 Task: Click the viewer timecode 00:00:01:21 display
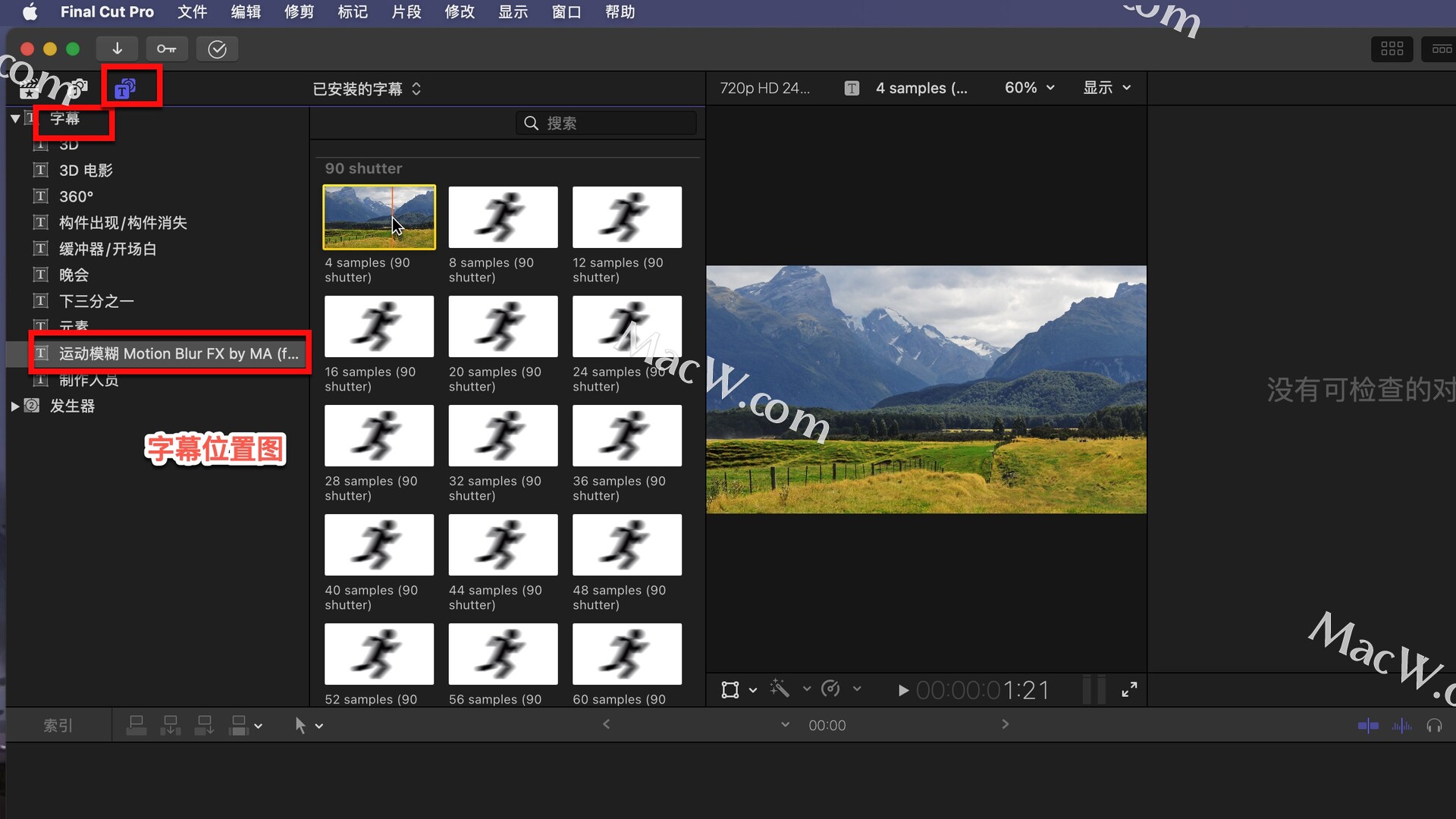coord(983,690)
